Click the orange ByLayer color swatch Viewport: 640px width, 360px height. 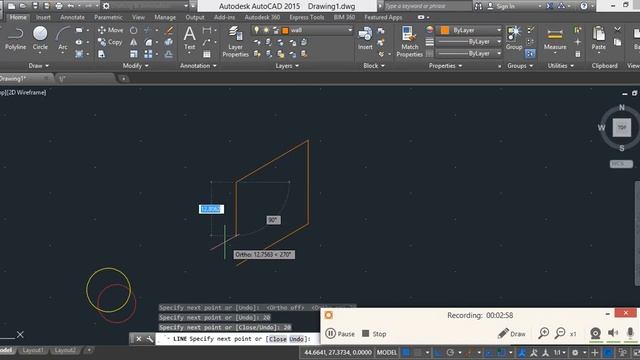tap(444, 30)
